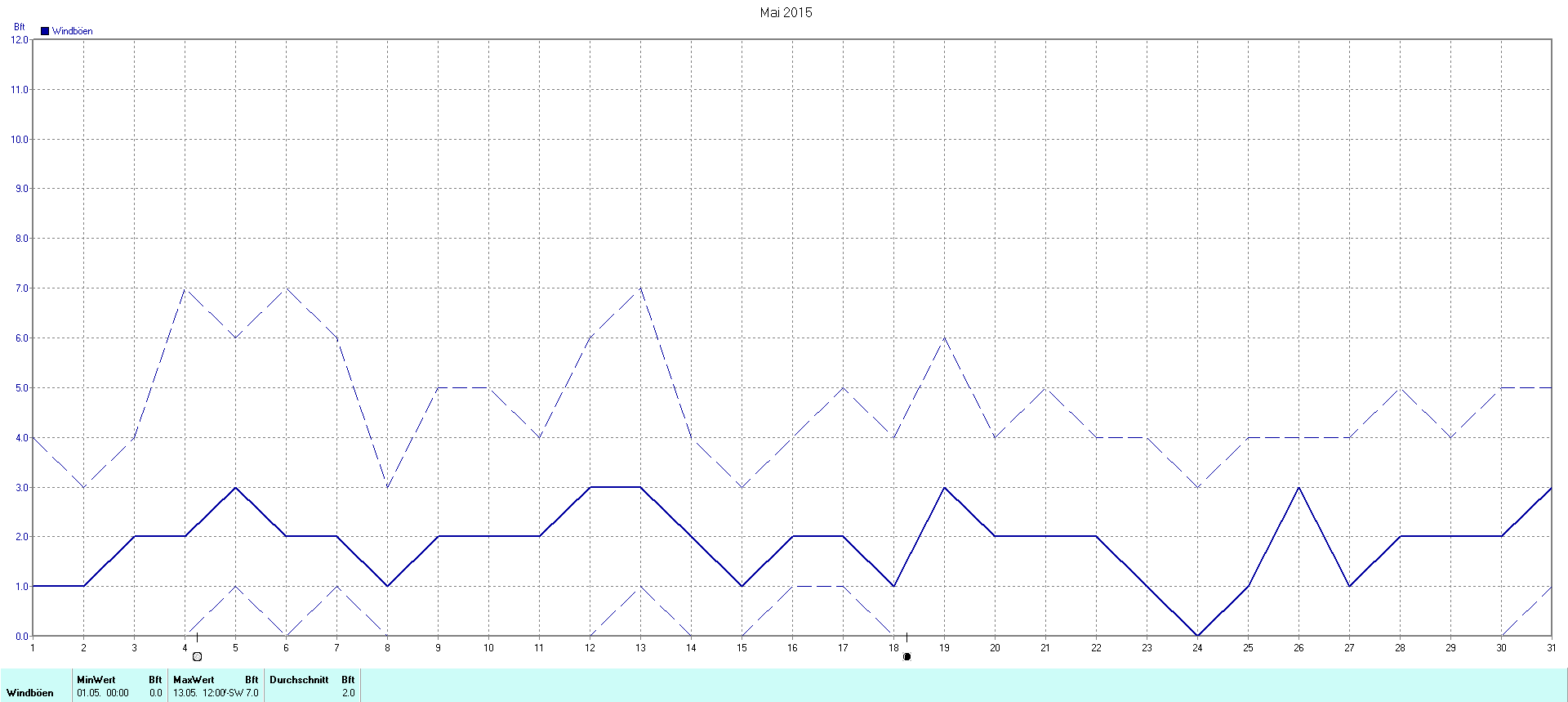Click the new moon icon below day 18

click(906, 656)
